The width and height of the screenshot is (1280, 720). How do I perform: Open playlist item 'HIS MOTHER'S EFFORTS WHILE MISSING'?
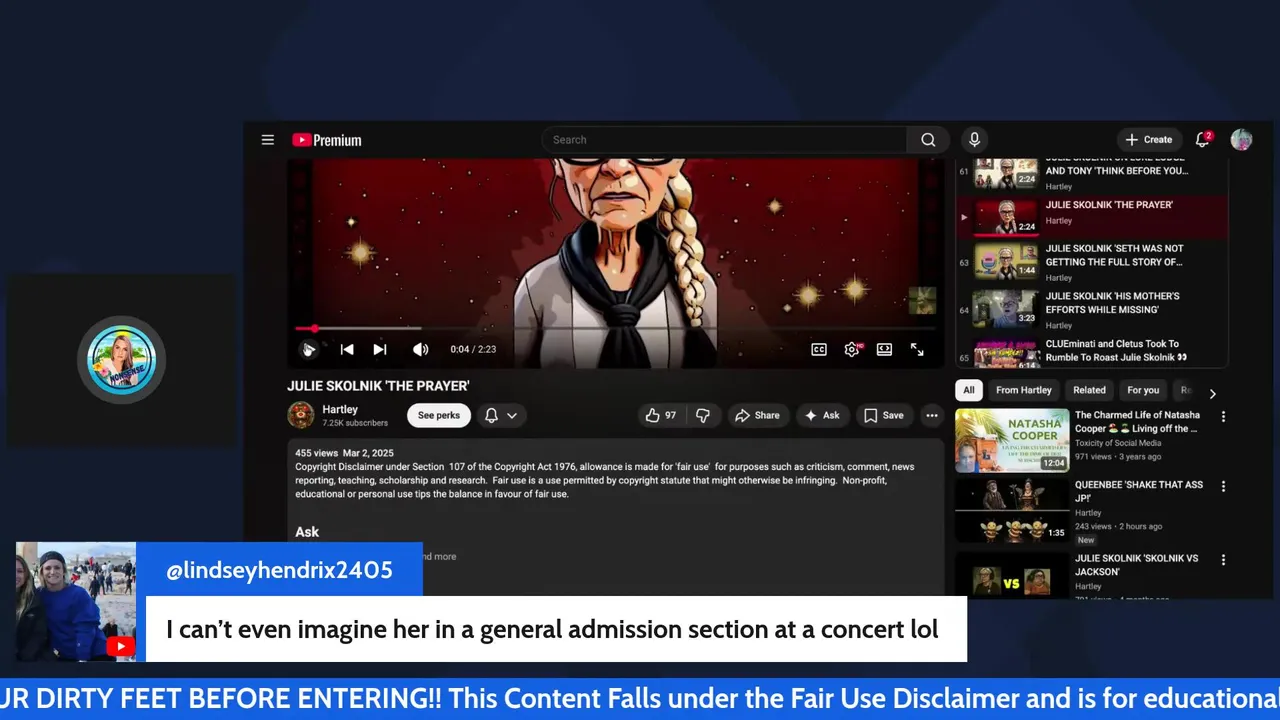(1092, 310)
